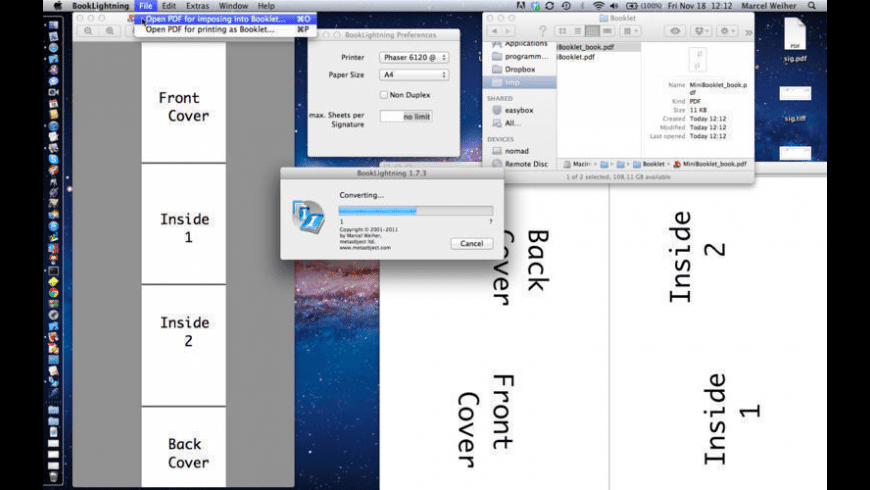Select the Booklet.pdf file in the Finder column

tap(598, 57)
